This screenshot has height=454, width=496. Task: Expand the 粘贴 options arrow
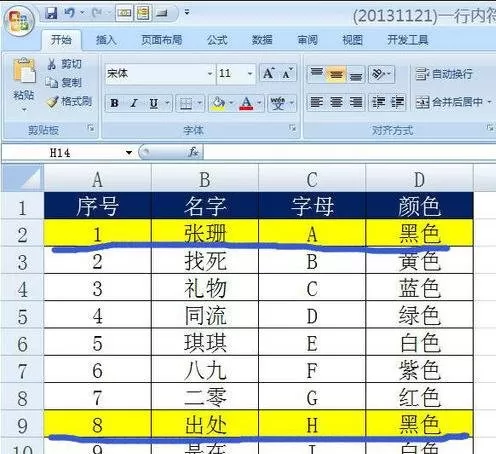click(24, 109)
